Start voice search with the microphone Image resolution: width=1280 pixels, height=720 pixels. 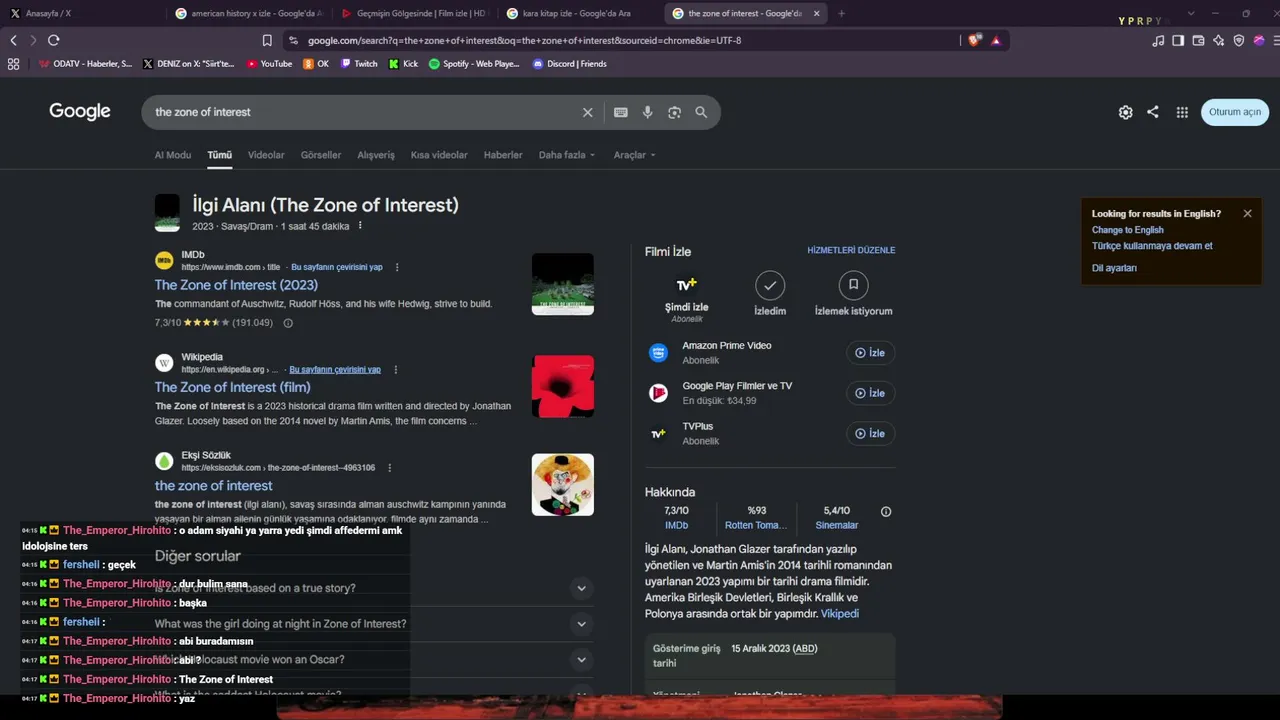[648, 112]
